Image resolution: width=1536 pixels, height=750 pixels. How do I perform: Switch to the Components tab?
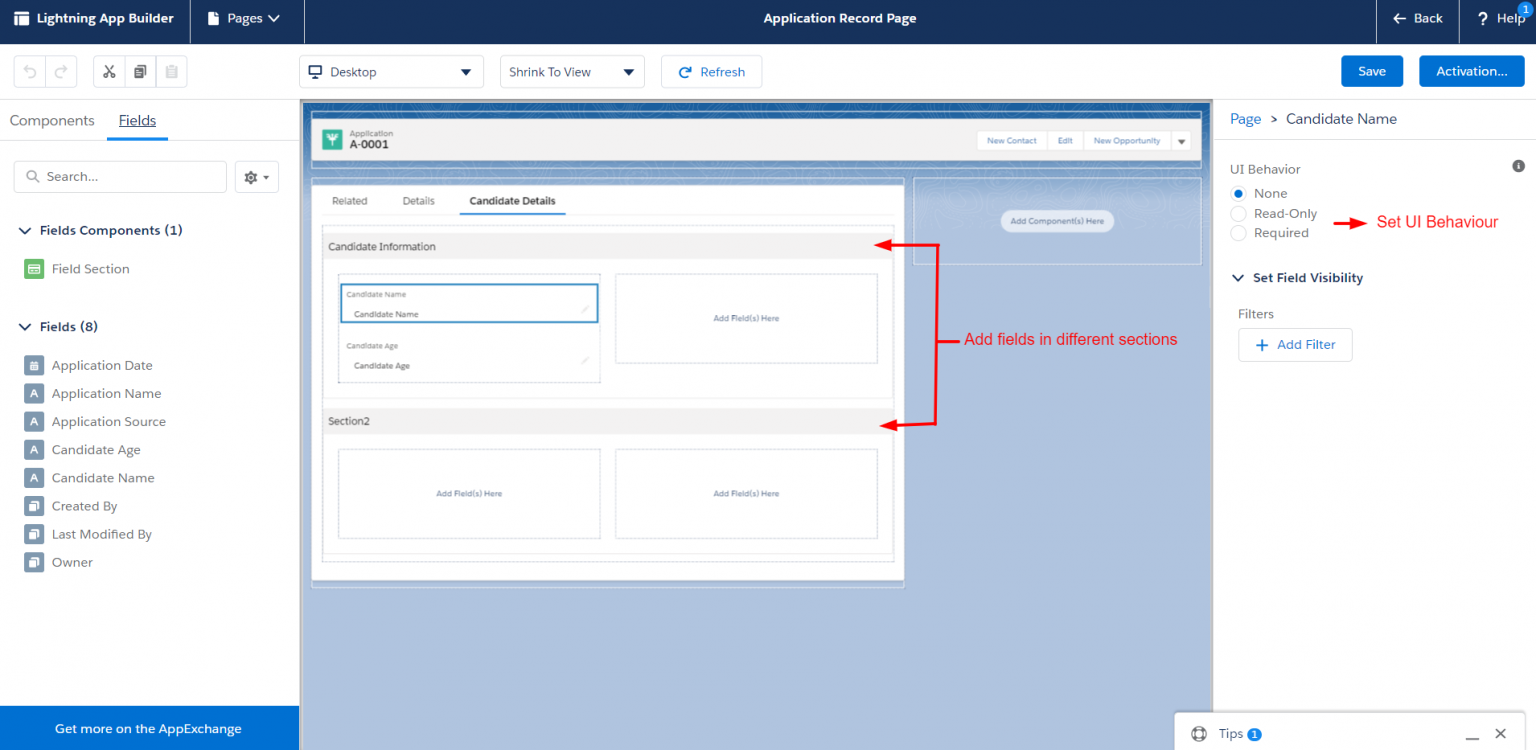coord(52,121)
